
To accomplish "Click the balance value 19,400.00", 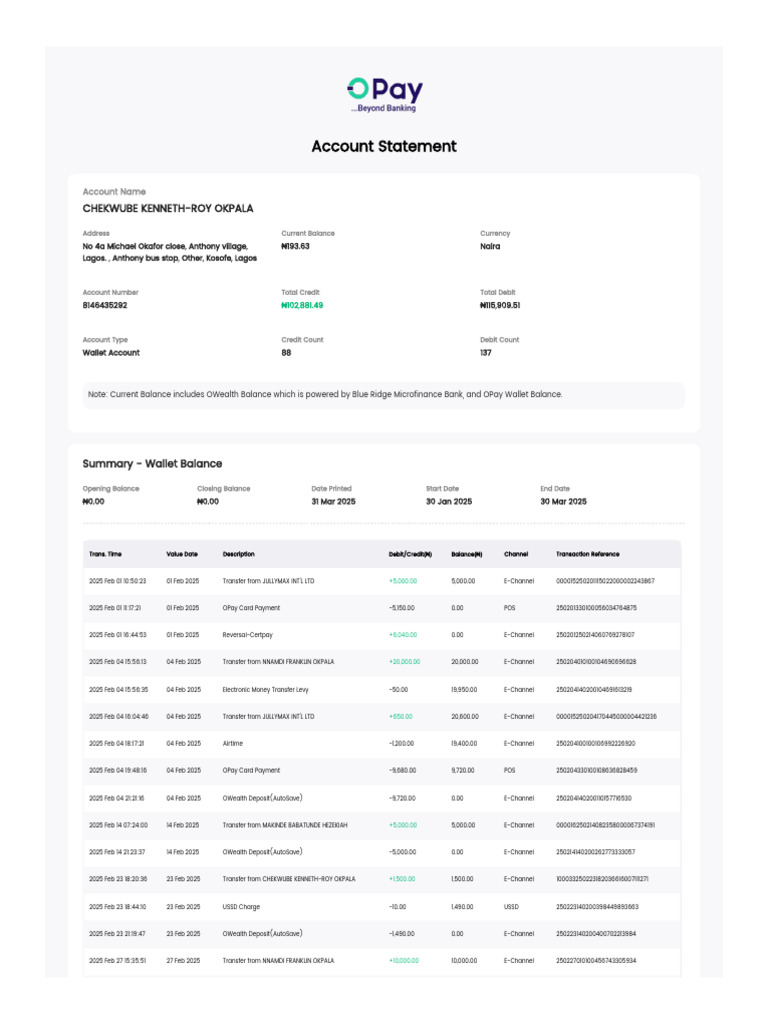I will 464,743.
